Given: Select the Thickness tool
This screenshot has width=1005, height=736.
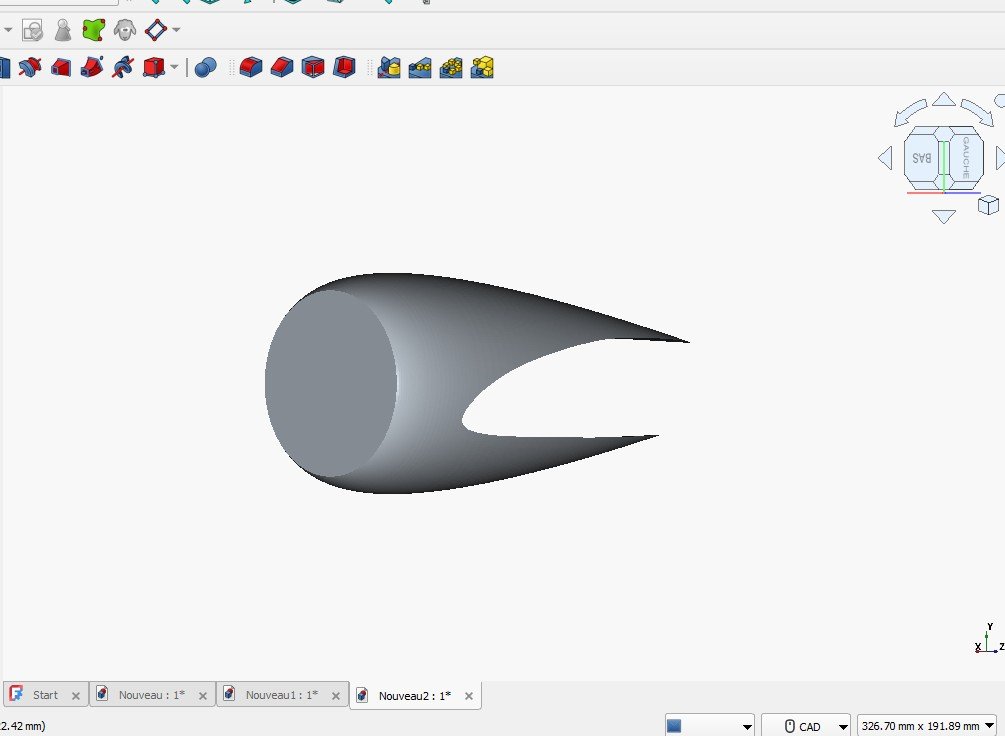Looking at the screenshot, I should pos(345,67).
